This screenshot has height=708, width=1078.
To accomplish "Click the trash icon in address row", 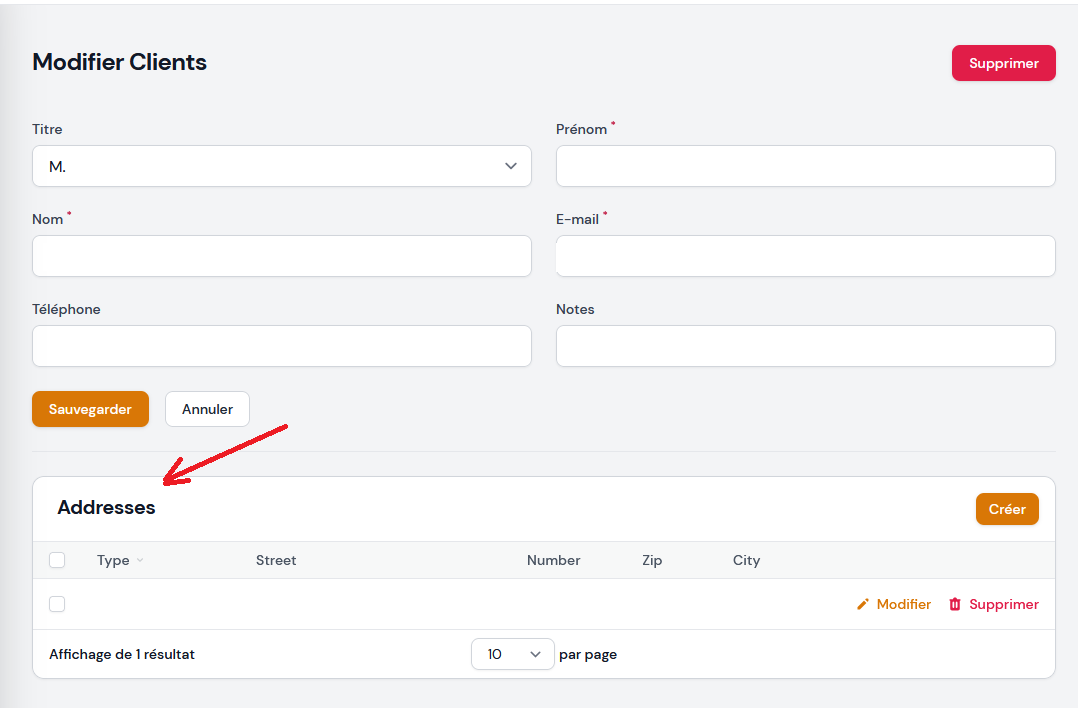I will point(955,604).
